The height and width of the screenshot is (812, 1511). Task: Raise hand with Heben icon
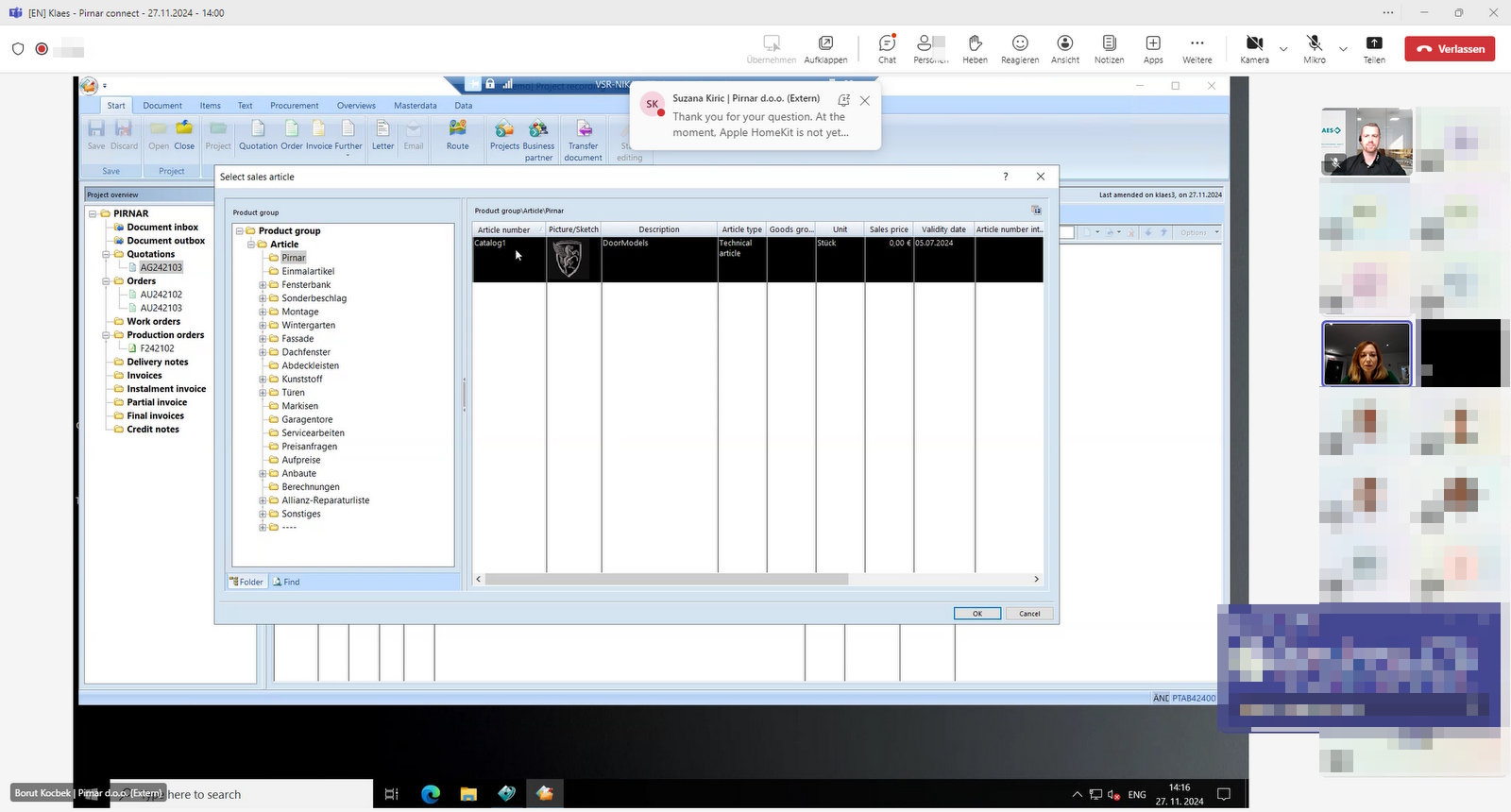(975, 48)
